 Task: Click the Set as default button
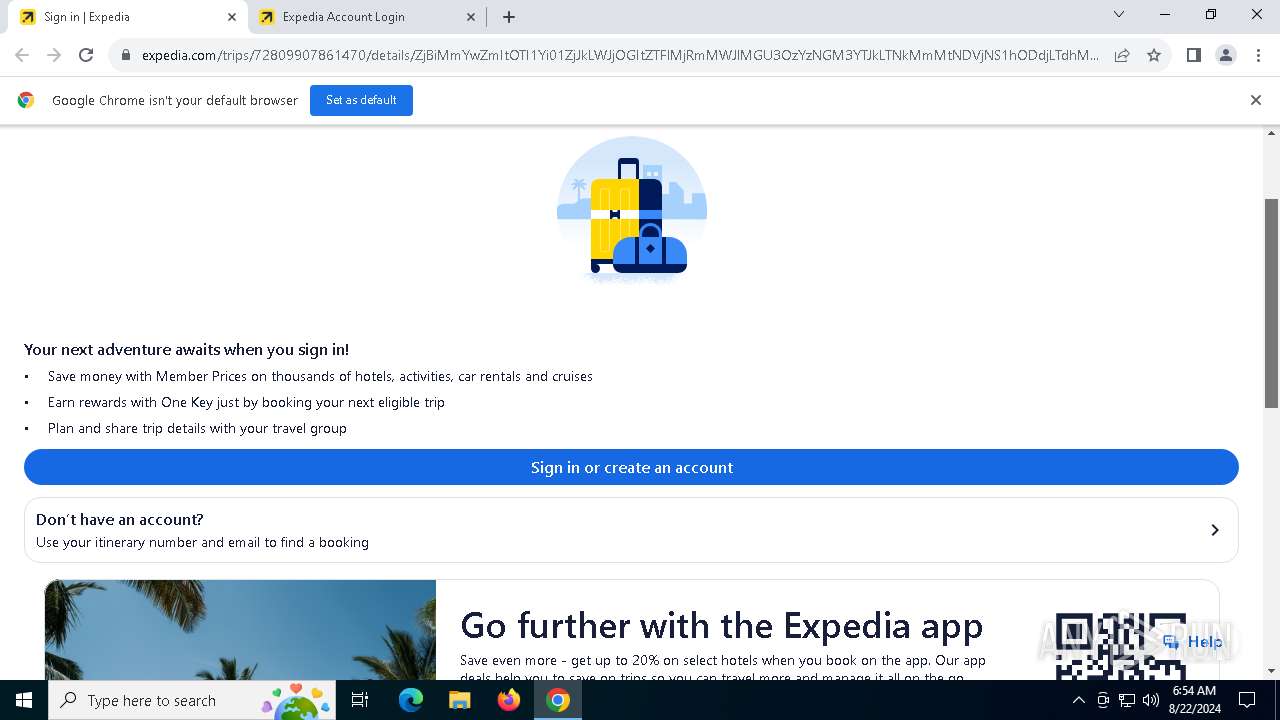tap(361, 100)
